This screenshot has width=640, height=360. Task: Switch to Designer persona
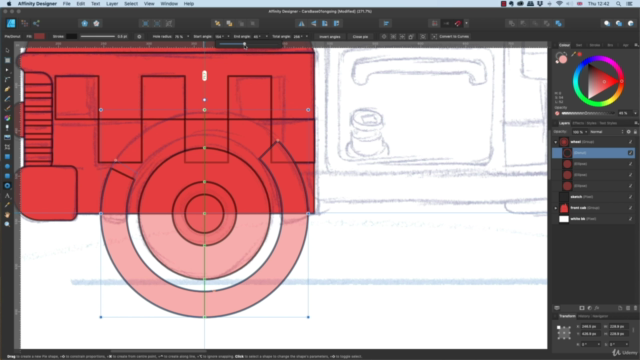point(11,23)
